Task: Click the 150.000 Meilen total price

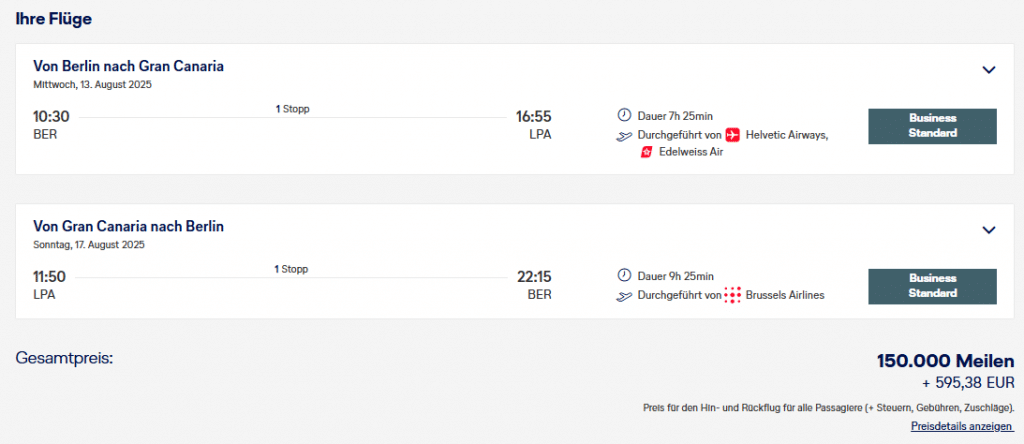Action: [945, 361]
